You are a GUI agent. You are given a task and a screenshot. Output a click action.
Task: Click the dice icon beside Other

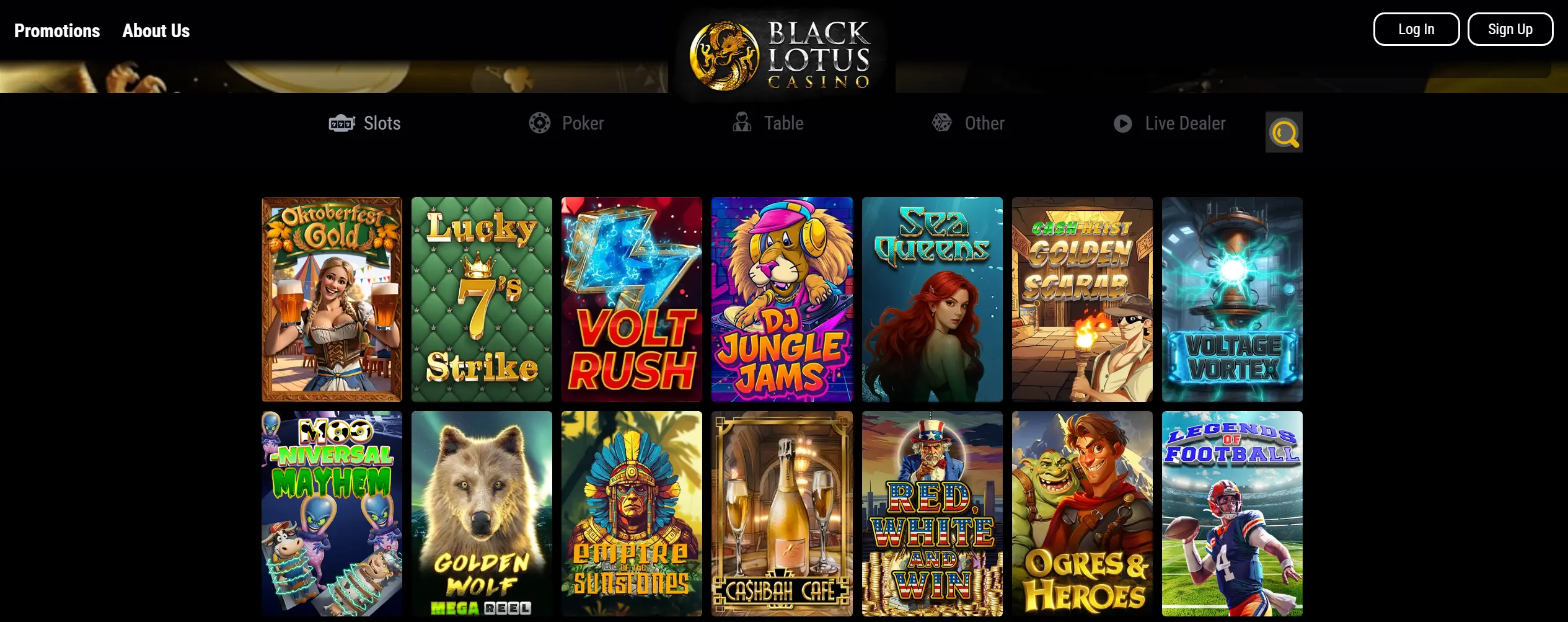(x=942, y=123)
